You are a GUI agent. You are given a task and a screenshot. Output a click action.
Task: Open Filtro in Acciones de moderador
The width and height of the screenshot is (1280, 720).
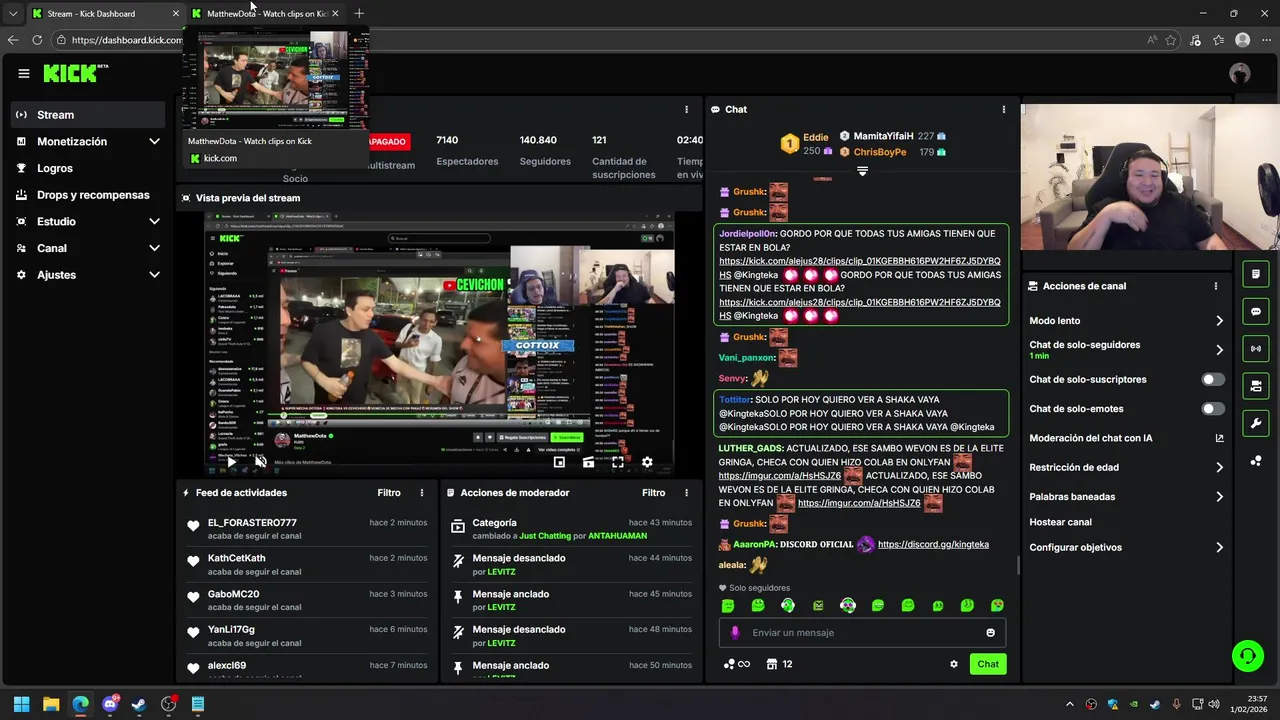[653, 493]
